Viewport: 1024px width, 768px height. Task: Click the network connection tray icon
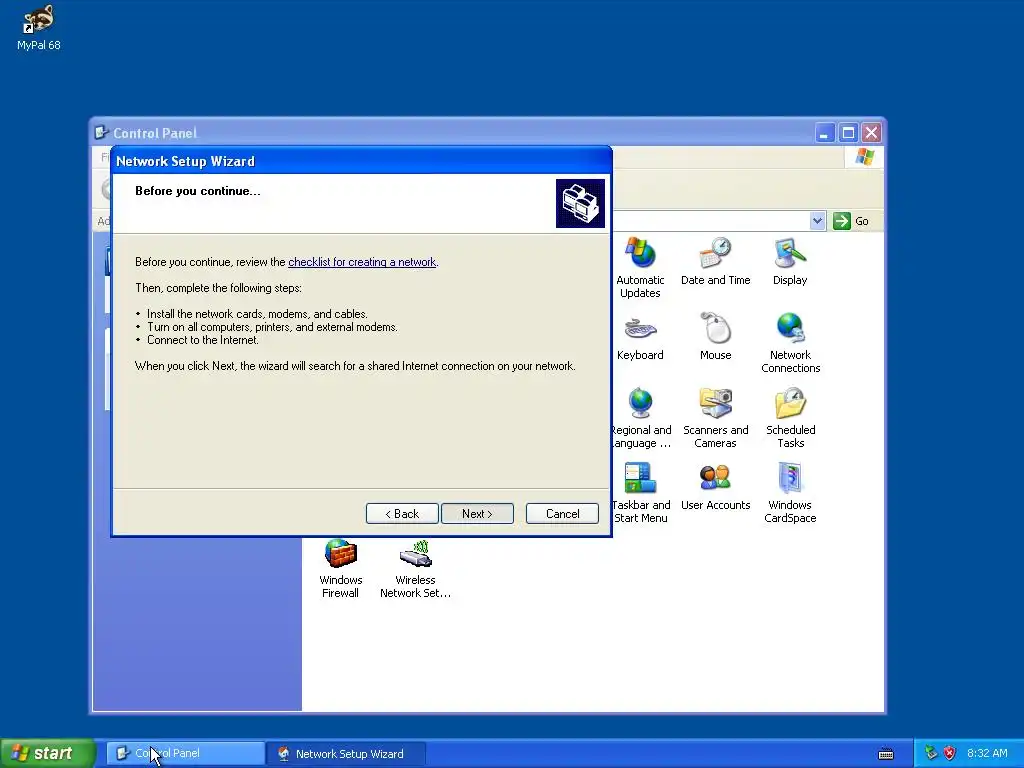point(931,754)
